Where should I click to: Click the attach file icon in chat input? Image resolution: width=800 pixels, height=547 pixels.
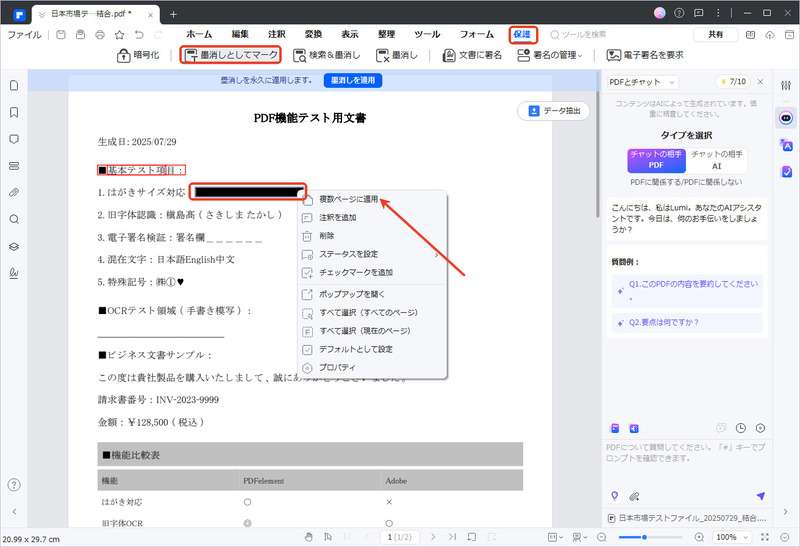pyautogui.click(x=634, y=496)
